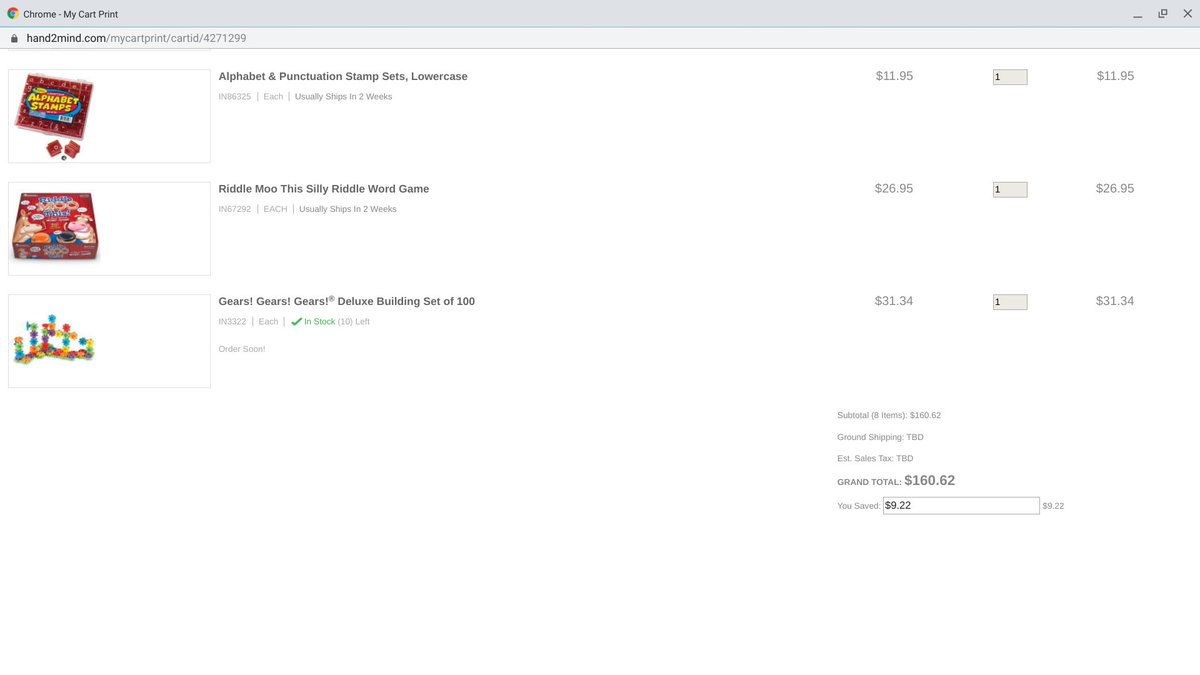The image size is (1200, 675).
Task: Click the Riddle Moo game box thumbnail
Action: (x=108, y=228)
